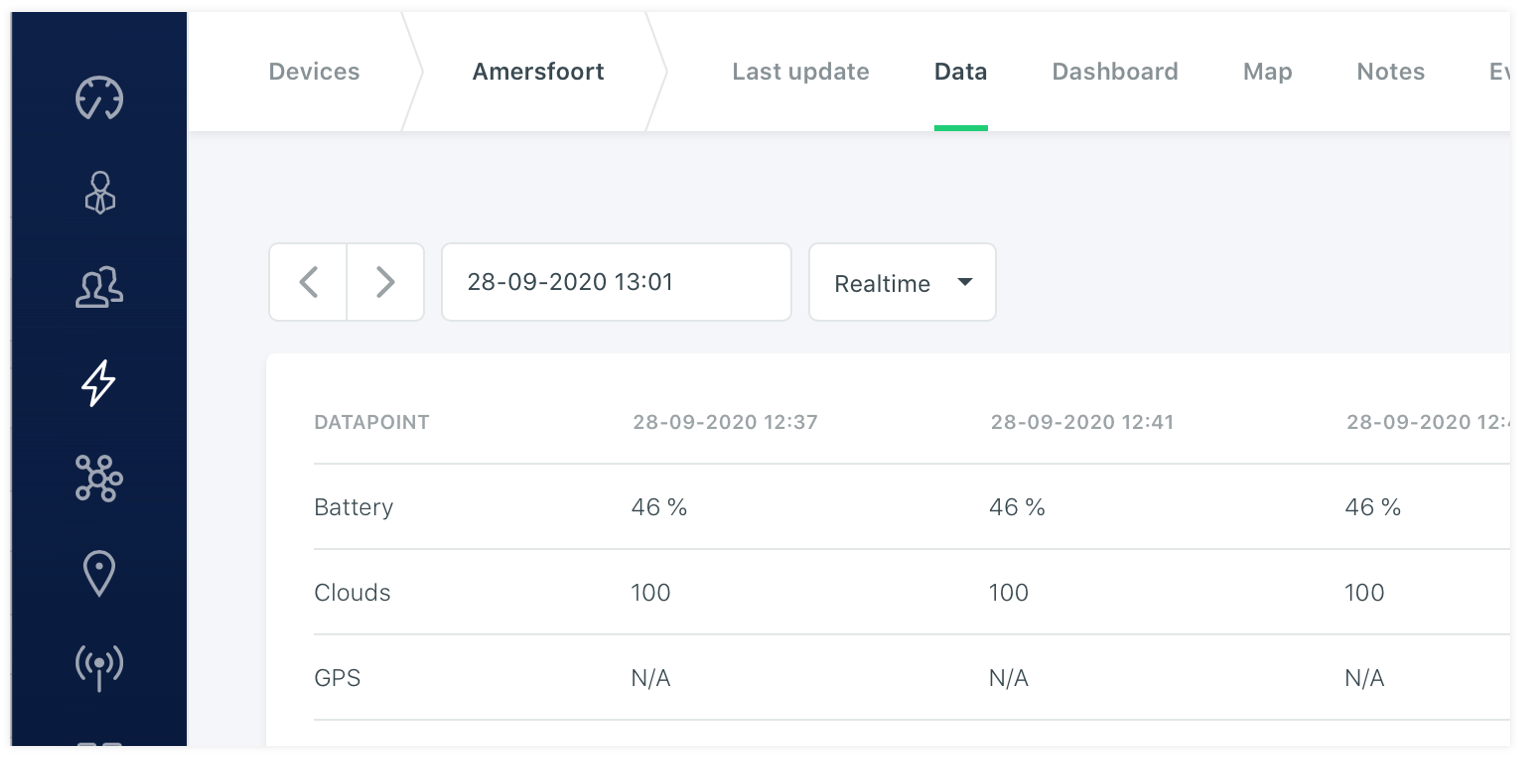Click the date-time field showing 28-09-2020 13:01
1520x760 pixels.
pyautogui.click(x=616, y=282)
